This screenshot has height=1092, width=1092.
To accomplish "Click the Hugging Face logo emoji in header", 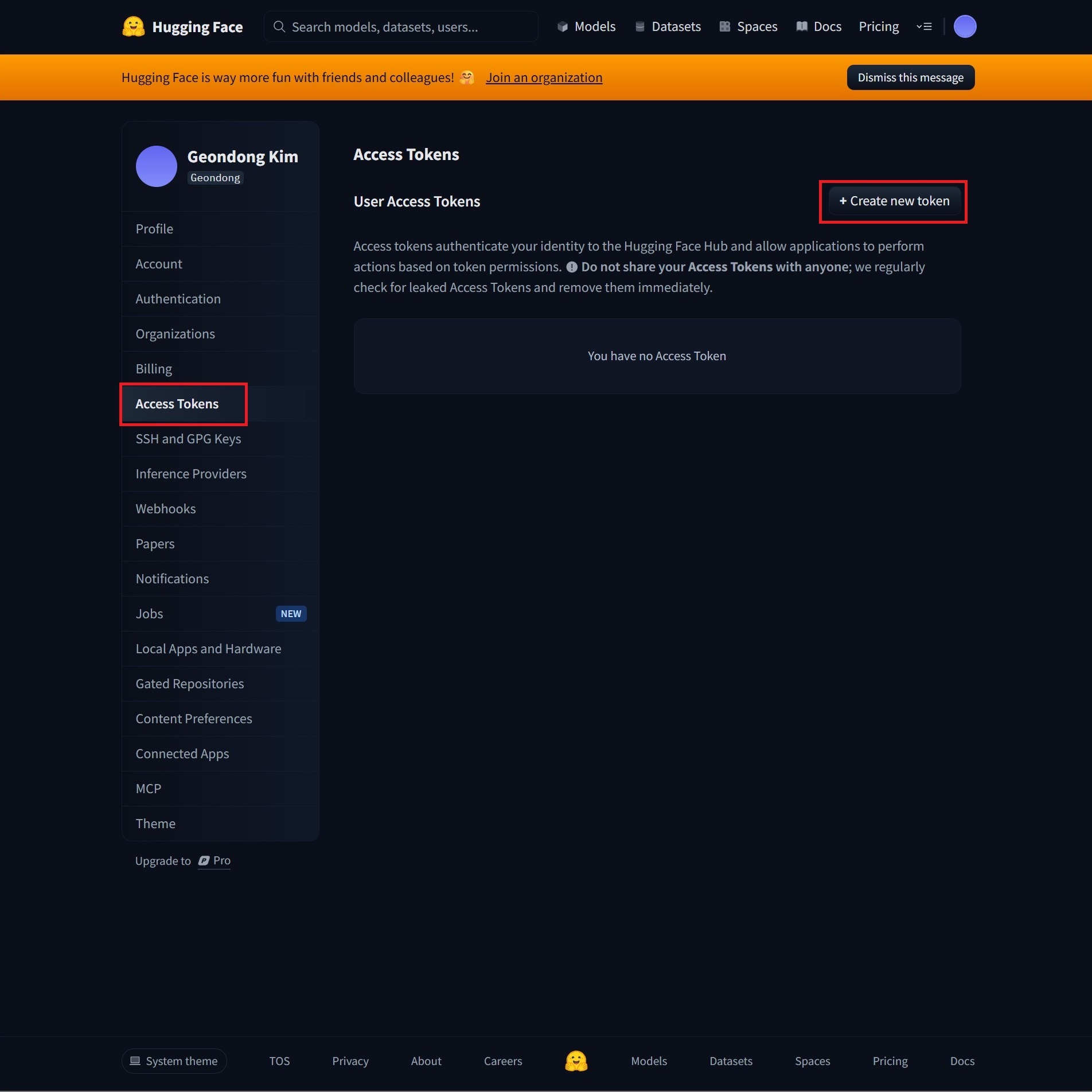I will click(134, 27).
